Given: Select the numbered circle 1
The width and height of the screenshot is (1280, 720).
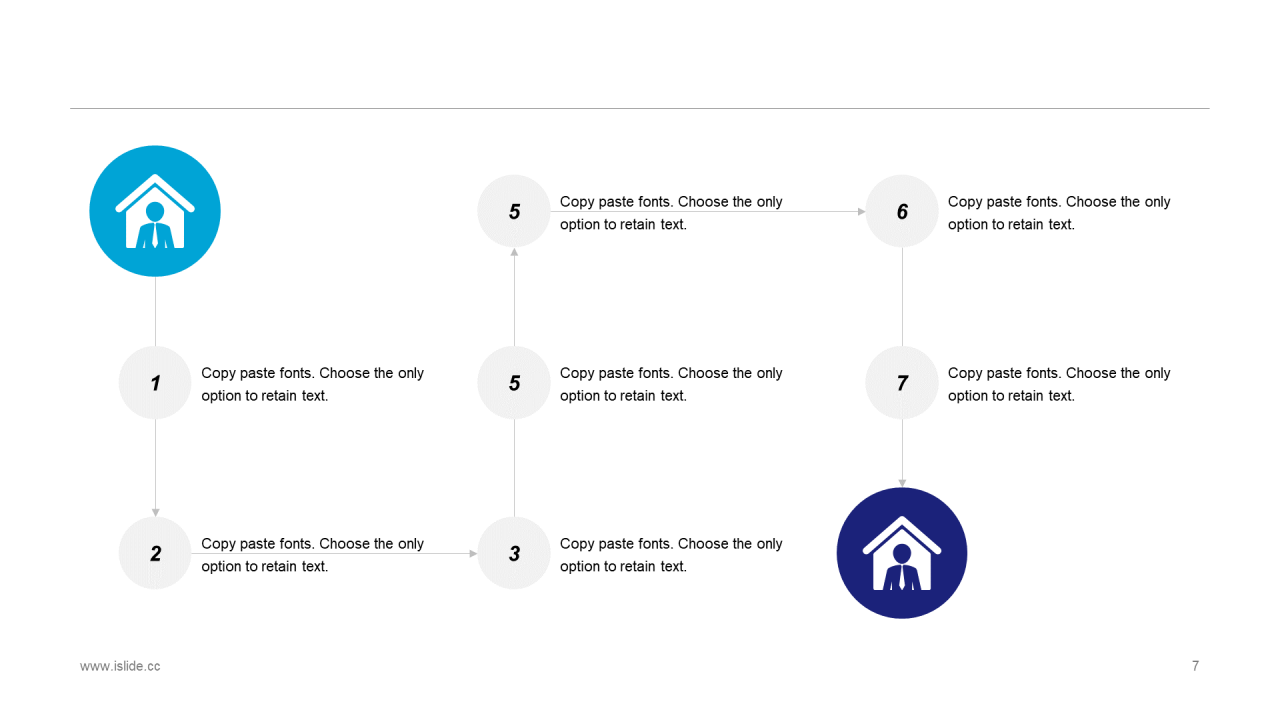Looking at the screenshot, I should [x=155, y=382].
